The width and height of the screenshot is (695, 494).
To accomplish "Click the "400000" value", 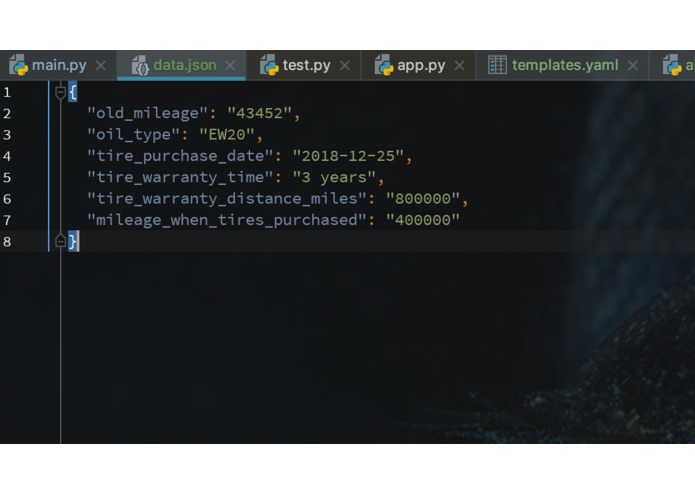I will coord(423,220).
